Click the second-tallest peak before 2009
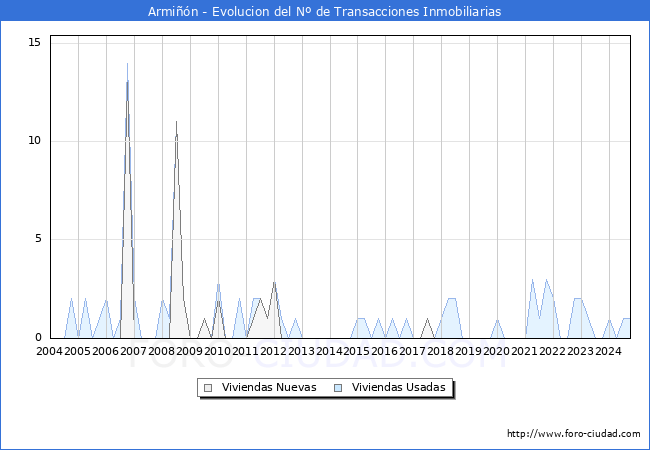The width and height of the screenshot is (650, 450). [x=177, y=123]
